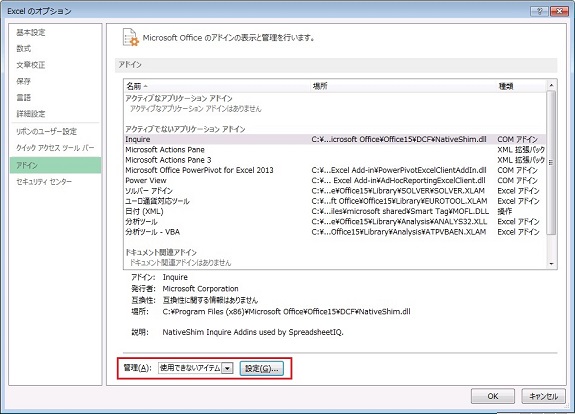This screenshot has width=575, height=414.
Task: Select 分析ツール - VBA add-in row
Action: [x=335, y=232]
